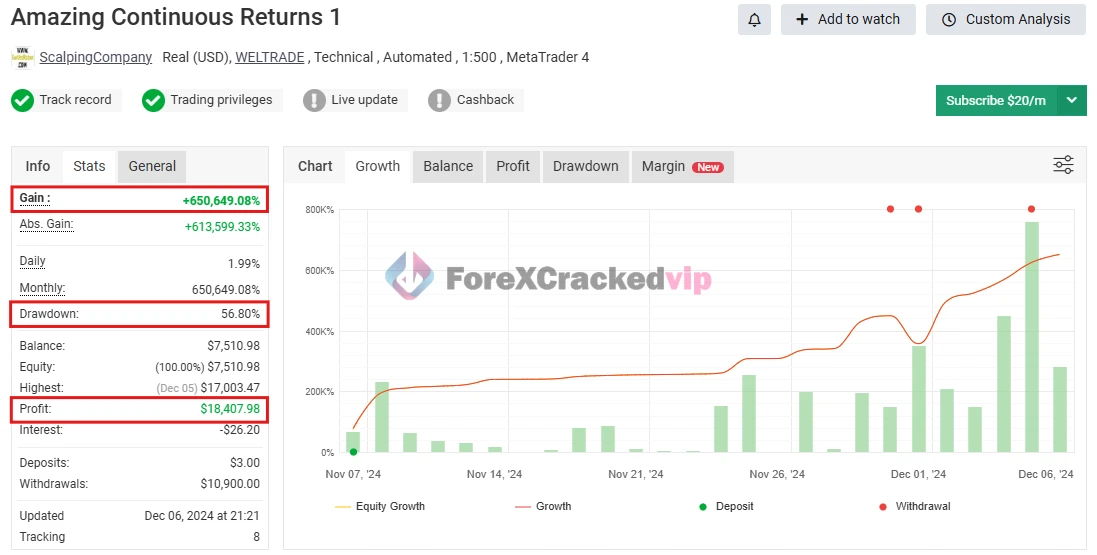
Task: Toggle Withdrawal markers in legend
Action: coord(913,506)
